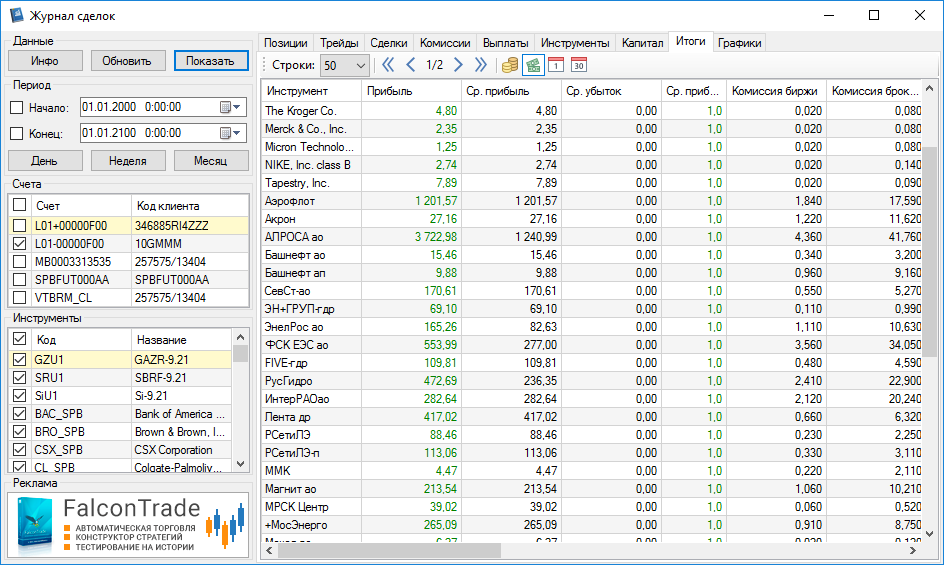This screenshot has width=944, height=565.
Task: Switch to the Графики tab
Action: [x=739, y=43]
